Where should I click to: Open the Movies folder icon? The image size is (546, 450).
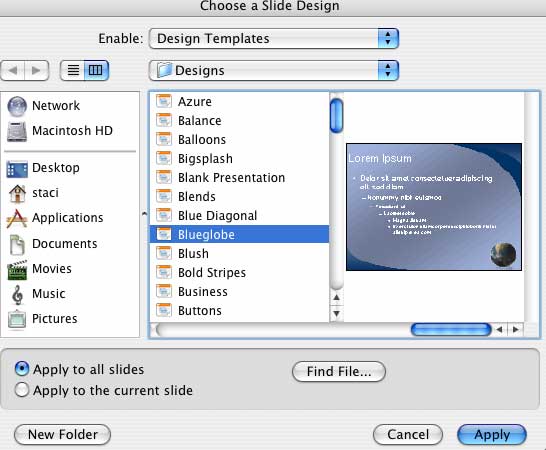(x=17, y=270)
